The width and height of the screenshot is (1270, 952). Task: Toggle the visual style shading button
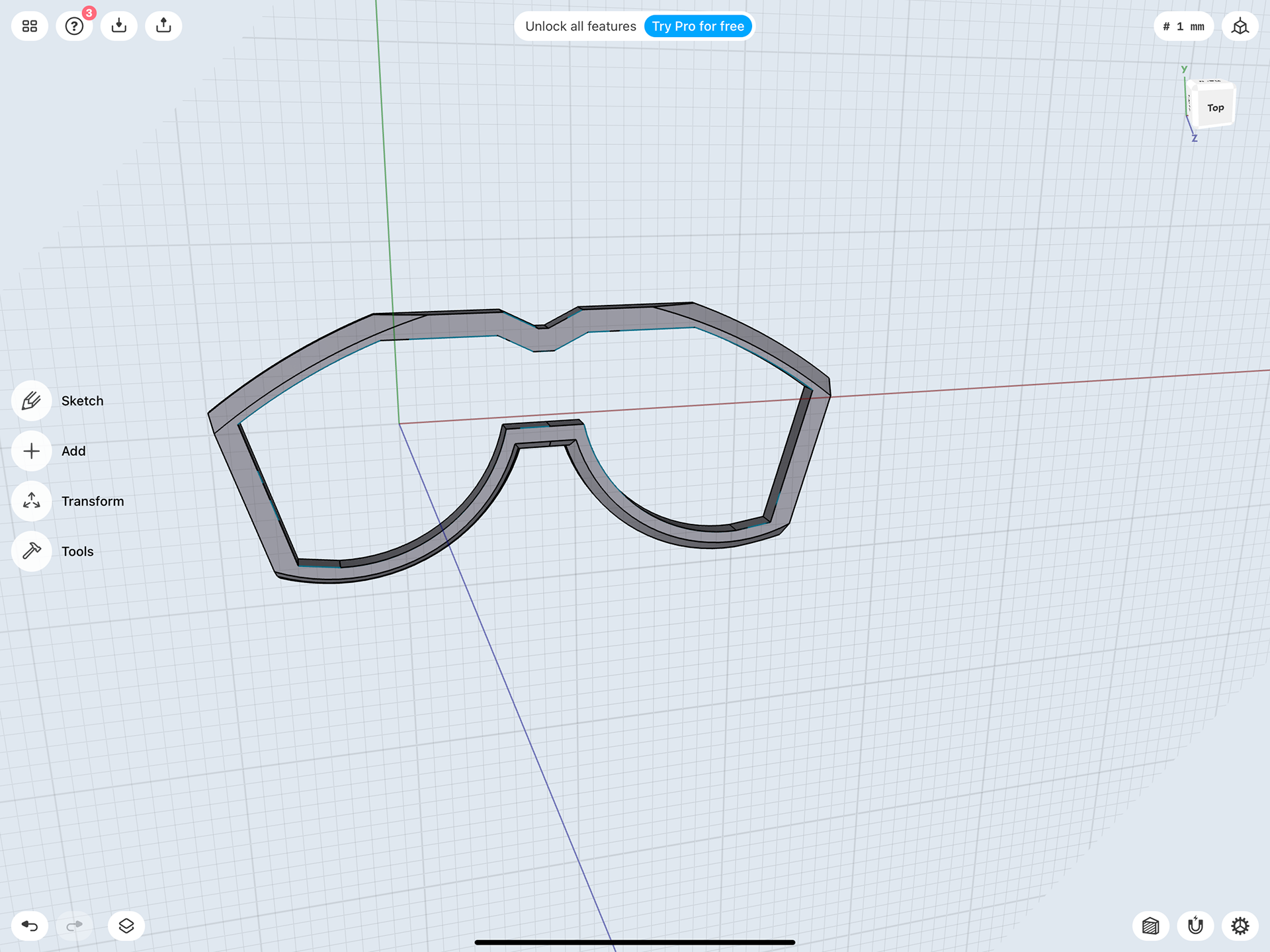point(1151,926)
